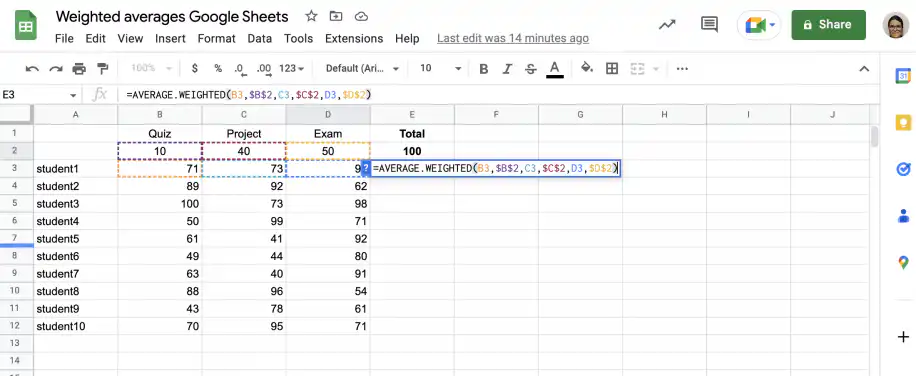The height and width of the screenshot is (376, 916).
Task: Toggle italic formatting
Action: point(507,69)
